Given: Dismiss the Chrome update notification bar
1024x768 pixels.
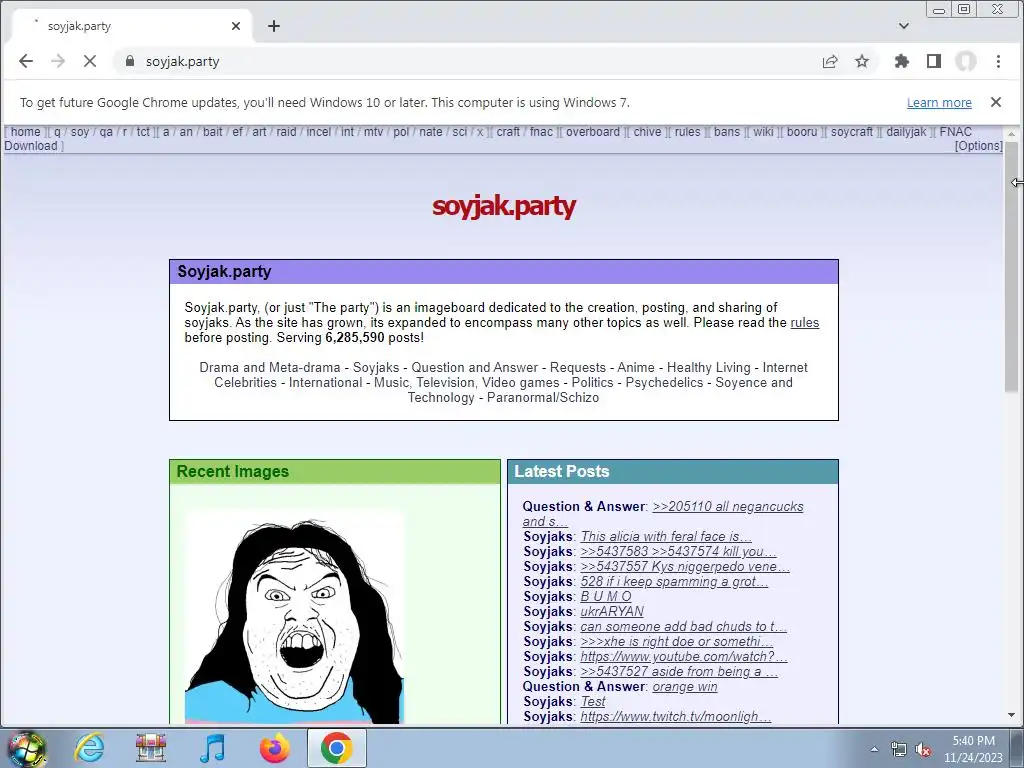Looking at the screenshot, I should 995,102.
